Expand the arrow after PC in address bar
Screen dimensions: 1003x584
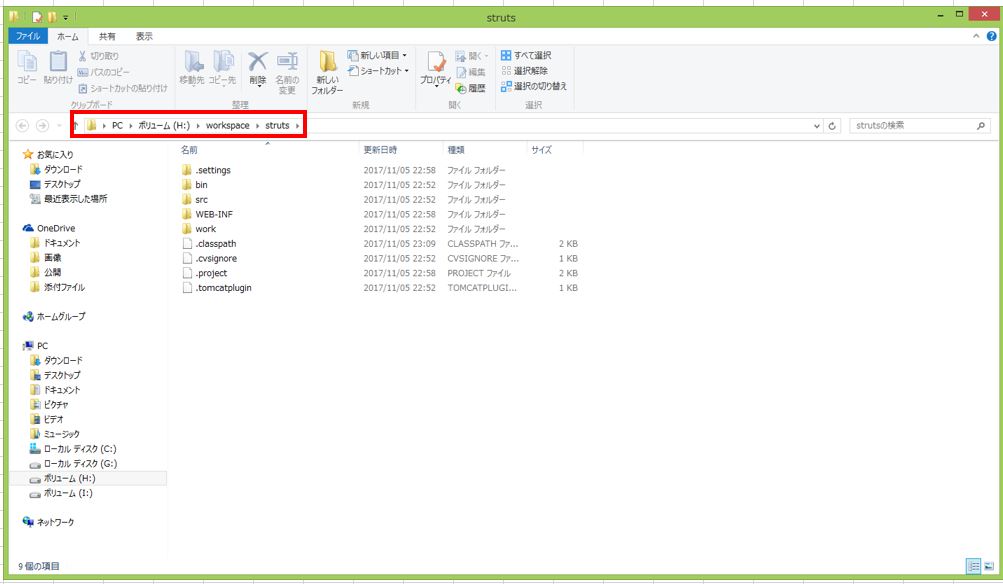130,126
